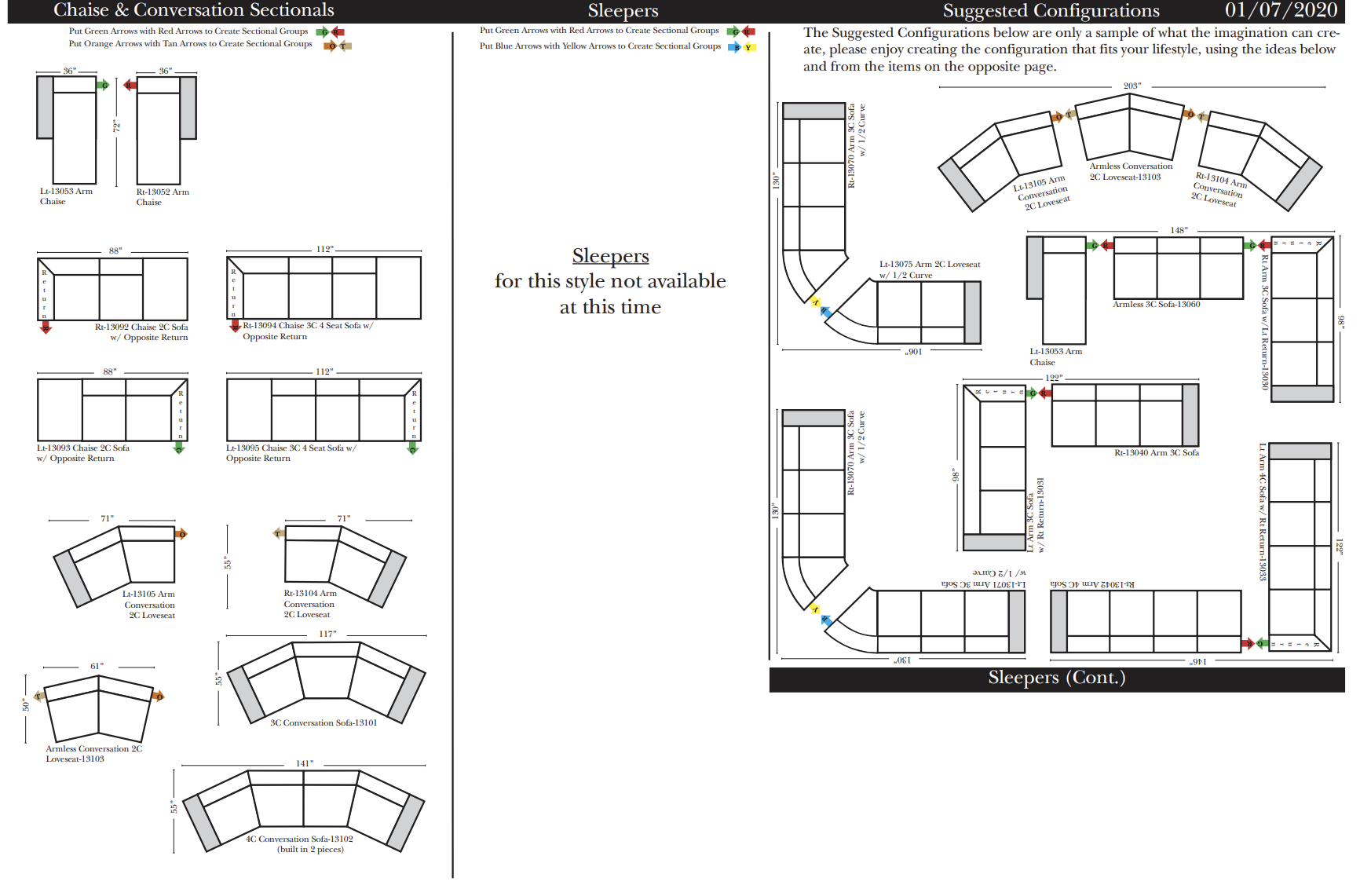Select the 3C Conversation Sofa-13101 diagram
This screenshot has height=896, width=1360.
(325, 680)
